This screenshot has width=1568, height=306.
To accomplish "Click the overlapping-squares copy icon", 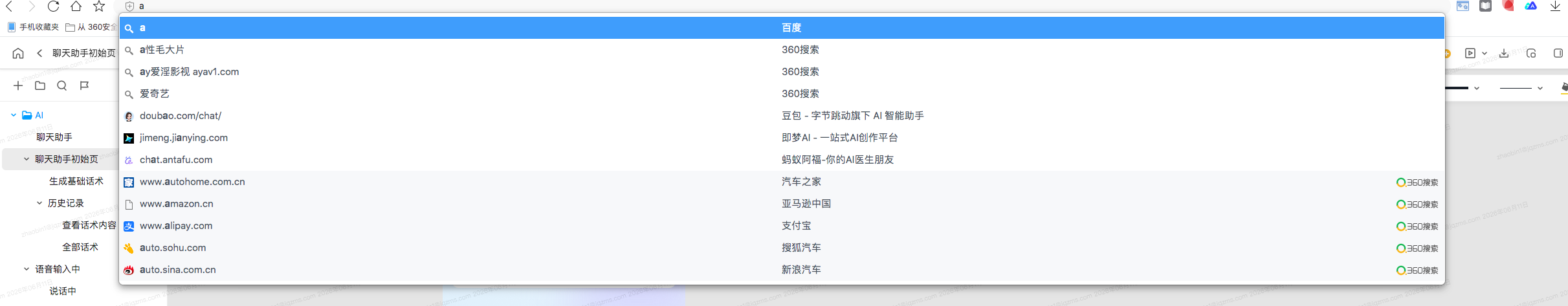I will (1531, 53).
